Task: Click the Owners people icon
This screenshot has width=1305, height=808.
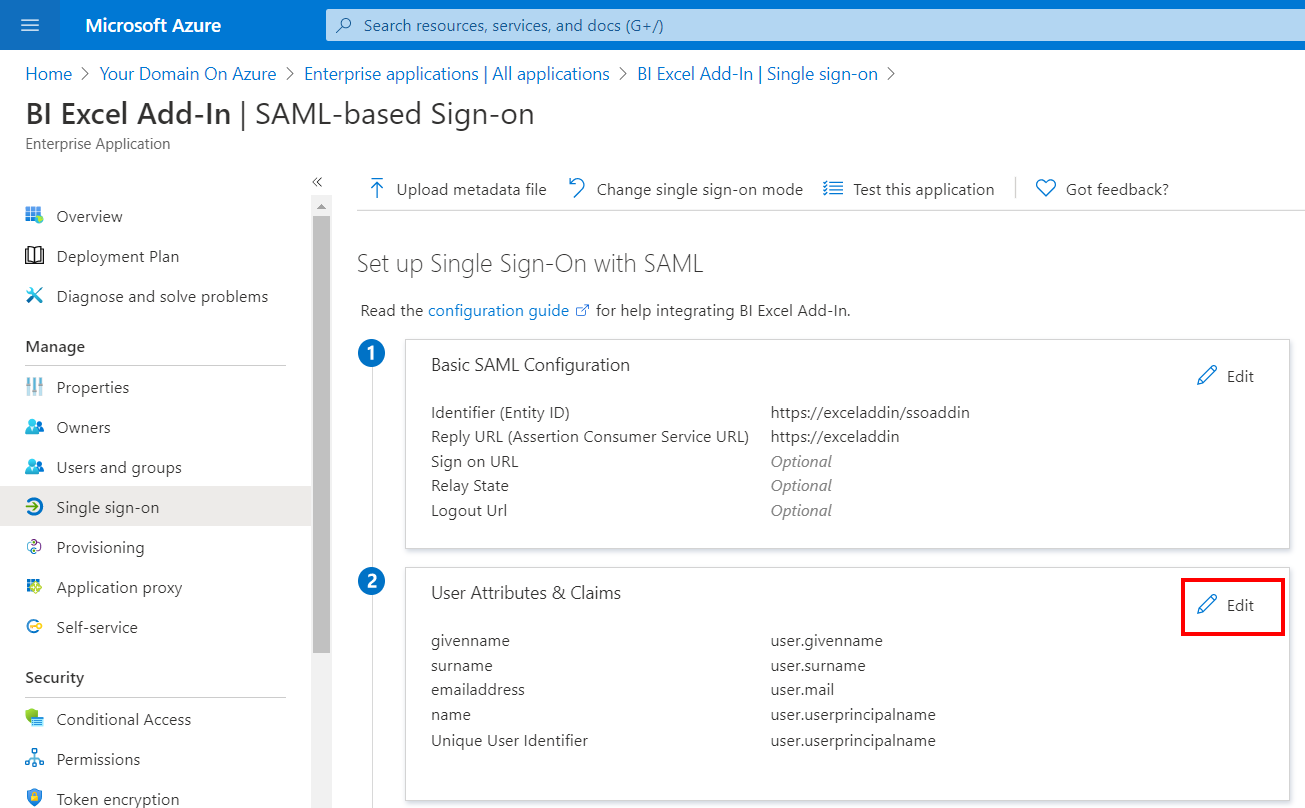Action: (x=35, y=427)
